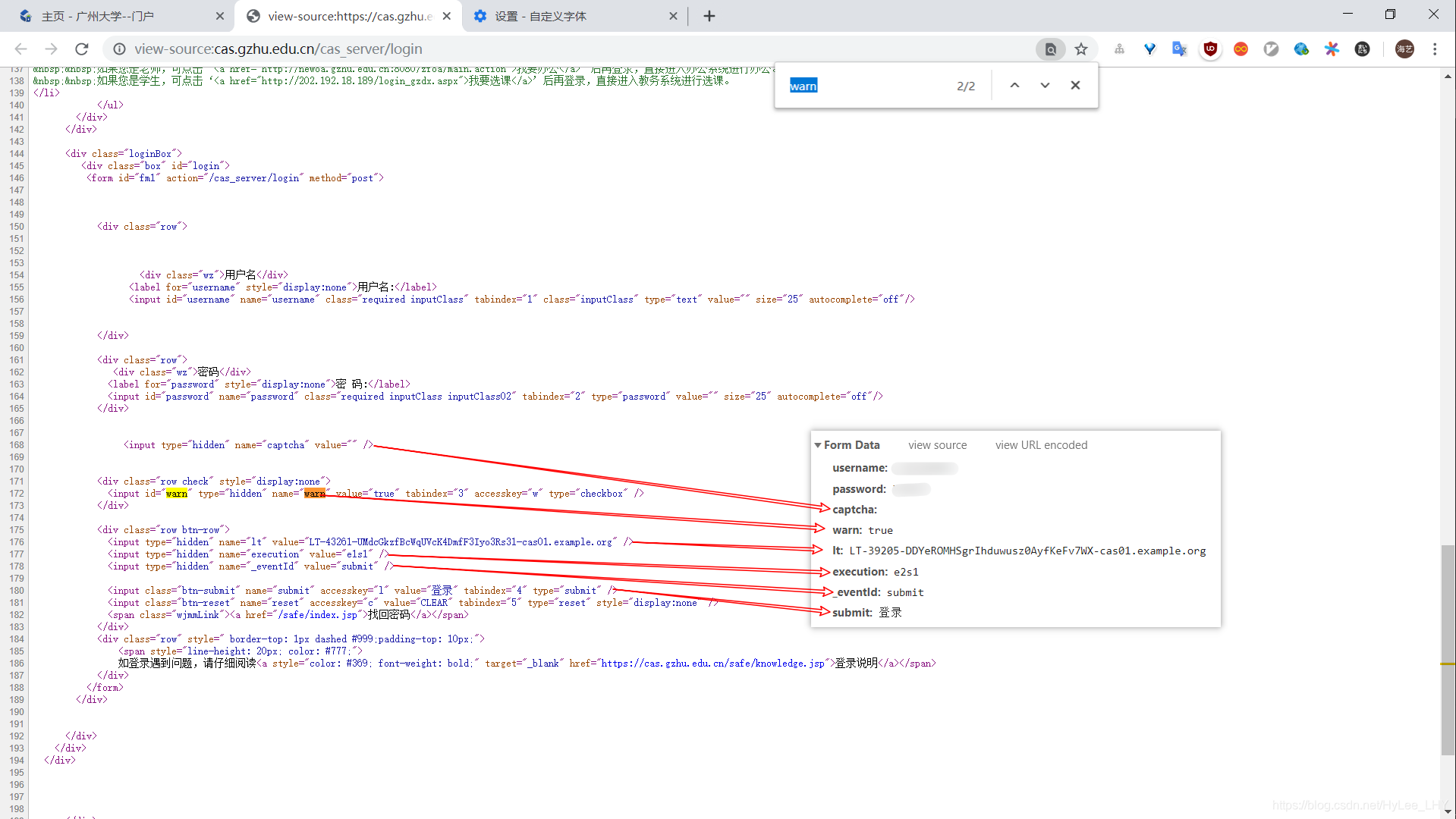Click the password input tag on line 164
This screenshot has height=819, width=1456.
(495, 397)
